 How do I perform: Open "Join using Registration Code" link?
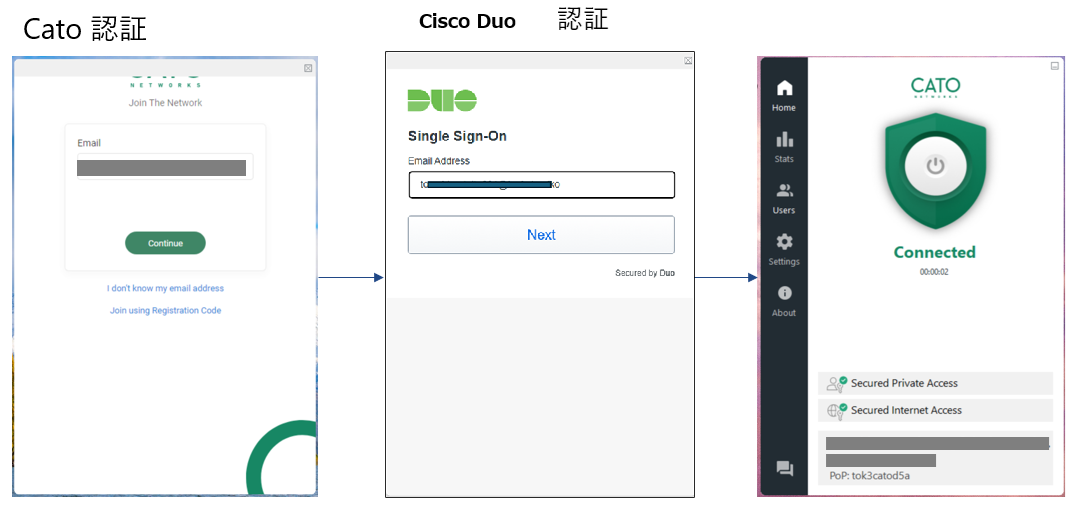165,310
